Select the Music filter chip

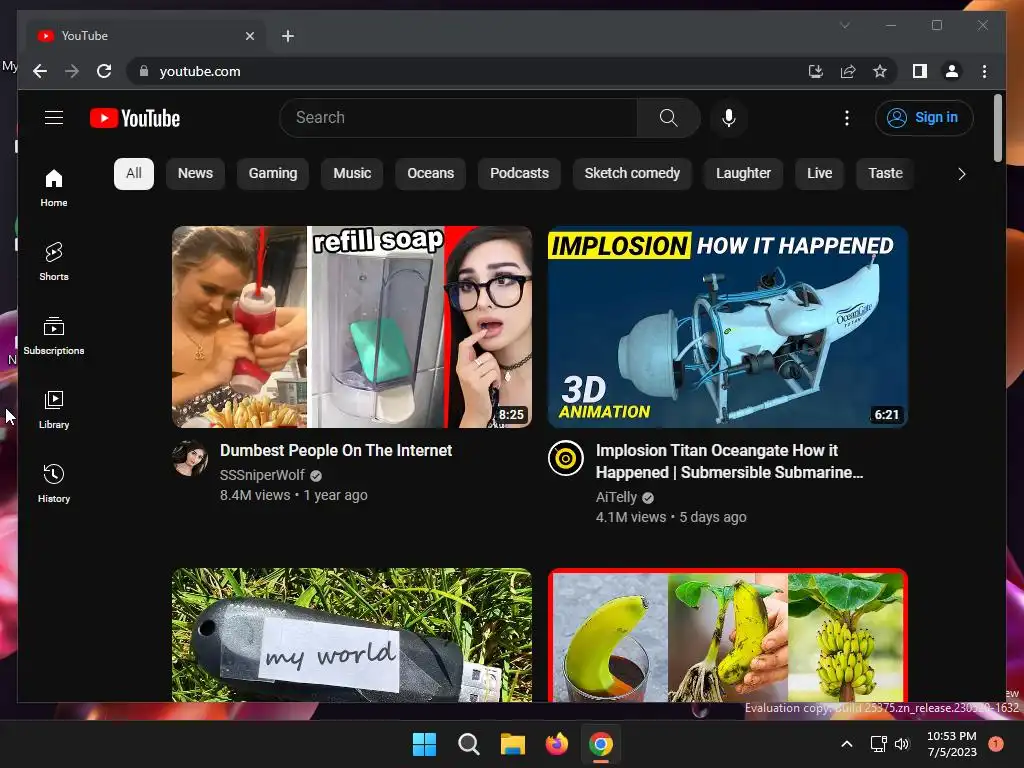pyautogui.click(x=352, y=174)
